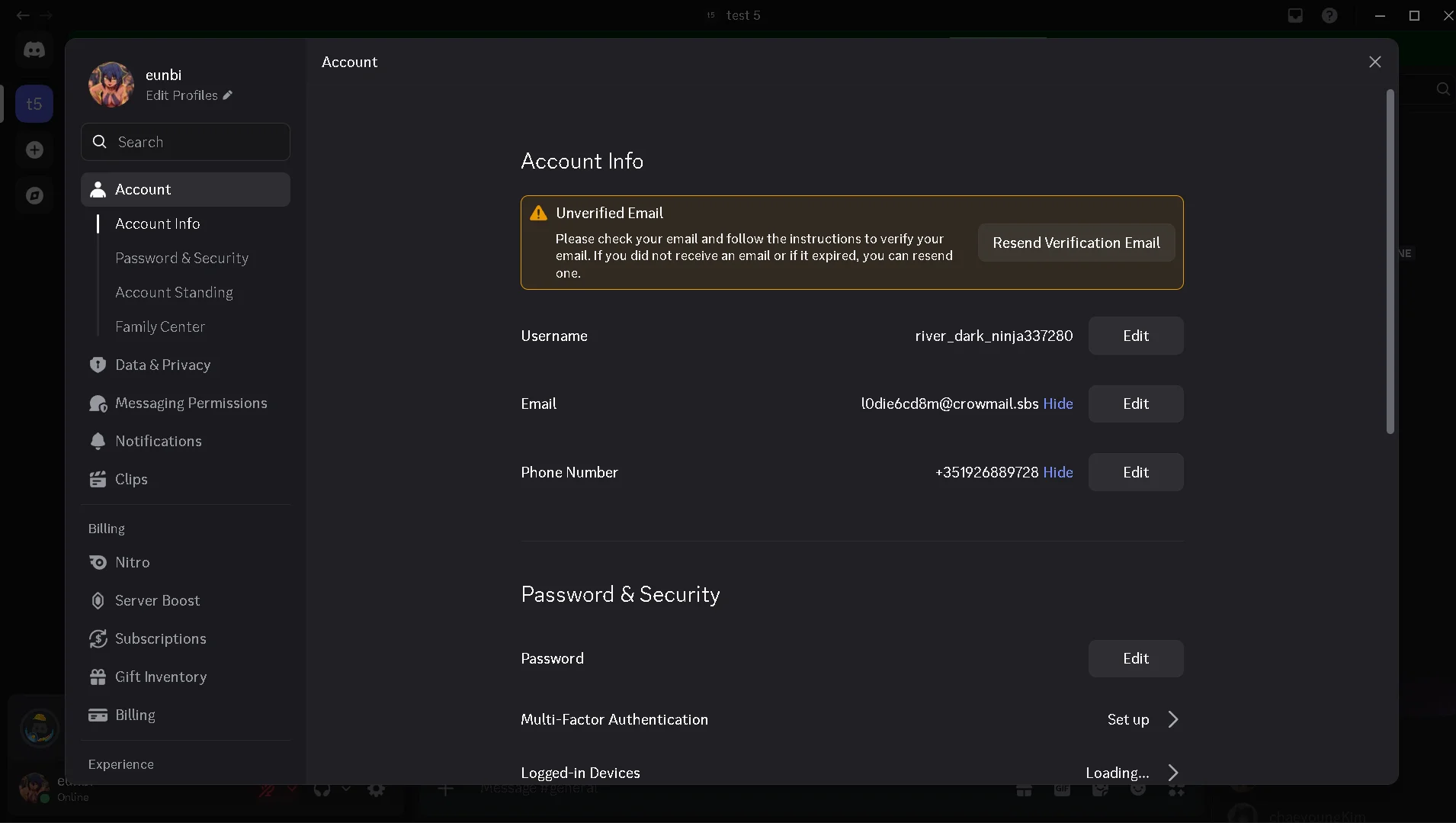Click the pencil icon beside Edit Profiles
Screen dimensions: 1456x823
tap(227, 95)
